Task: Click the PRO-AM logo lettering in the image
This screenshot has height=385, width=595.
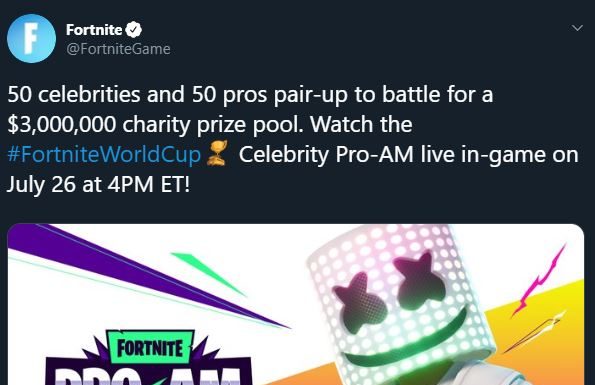Action: [148, 376]
